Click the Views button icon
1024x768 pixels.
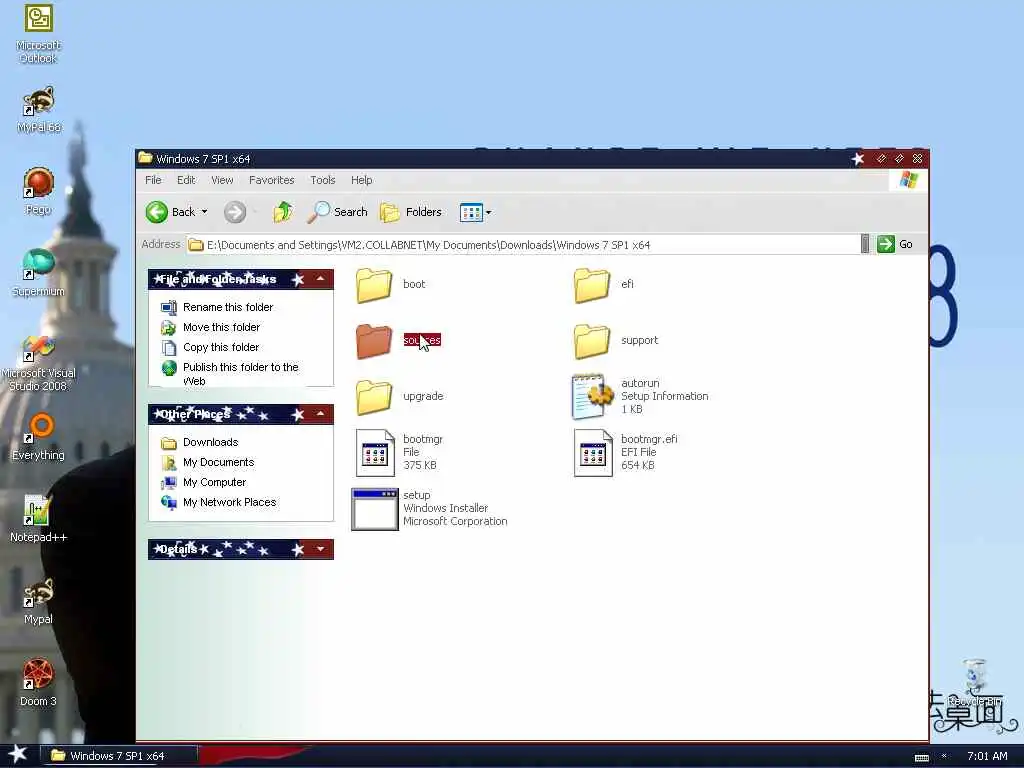(470, 212)
